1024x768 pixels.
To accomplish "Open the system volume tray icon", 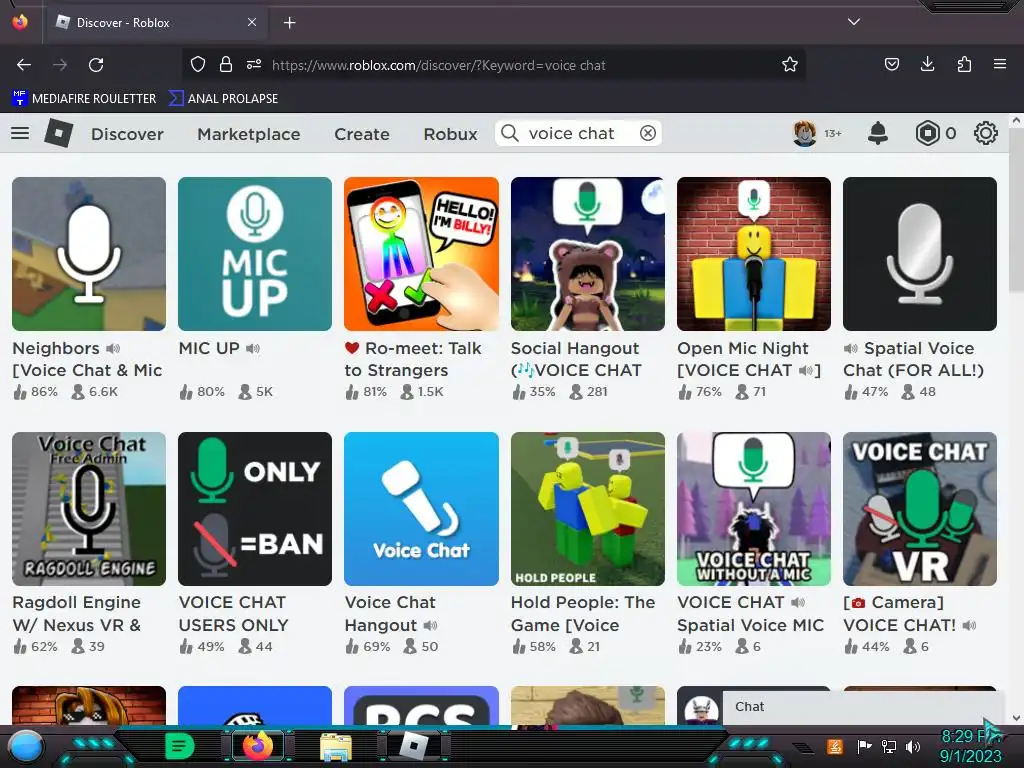I will [x=913, y=746].
